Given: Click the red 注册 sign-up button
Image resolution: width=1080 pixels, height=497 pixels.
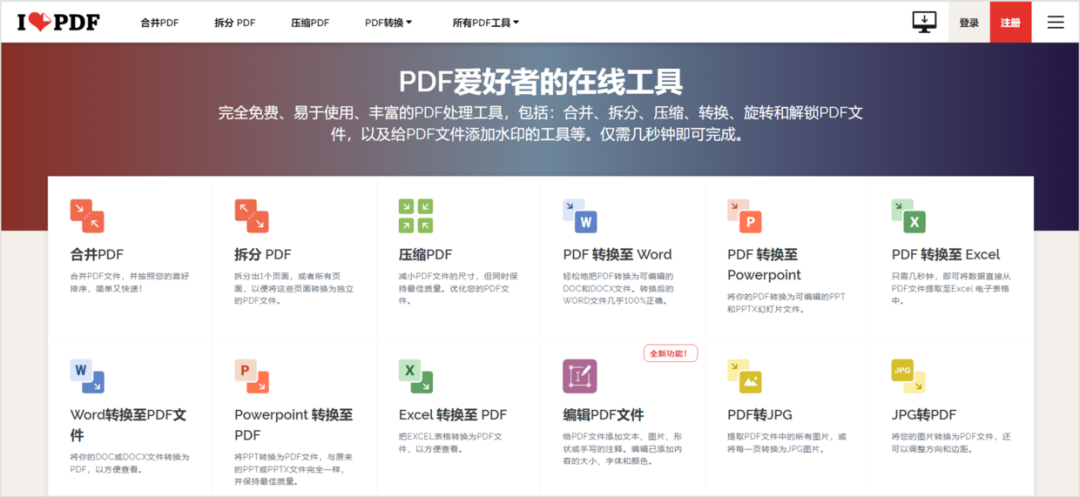Looking at the screenshot, I should coord(1010,23).
